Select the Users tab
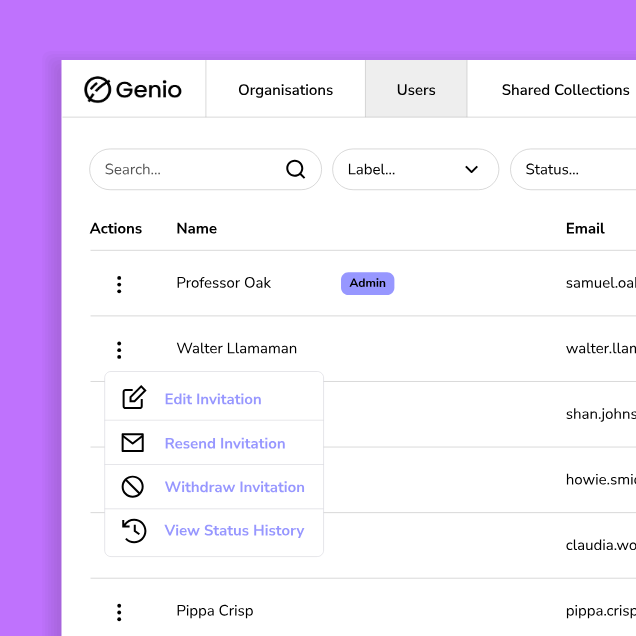The height and width of the screenshot is (636, 636). click(x=416, y=90)
